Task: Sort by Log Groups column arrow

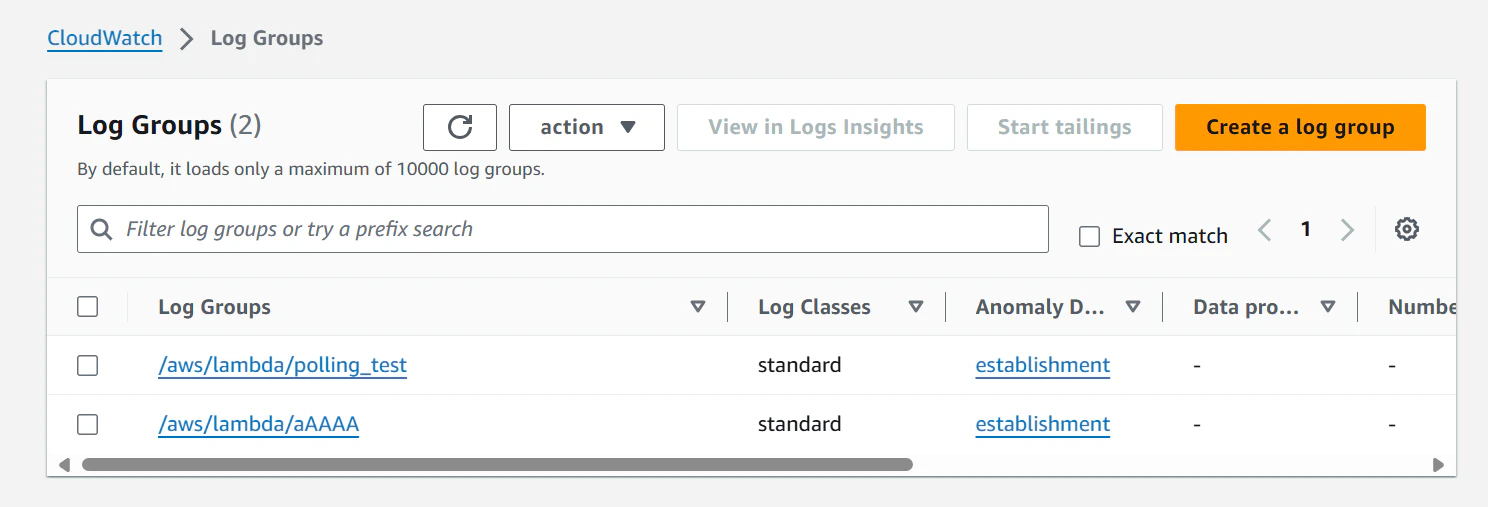Action: [698, 307]
